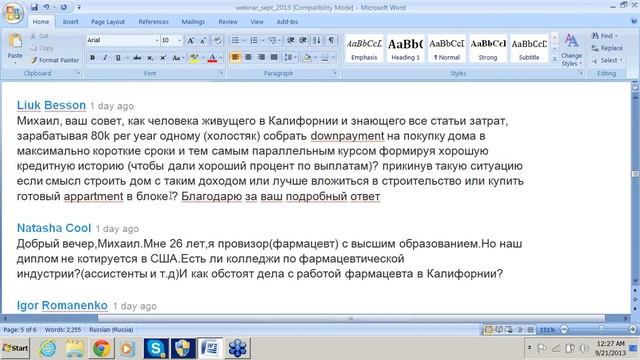
Task: Click the numbered list icon
Action: [254, 40]
